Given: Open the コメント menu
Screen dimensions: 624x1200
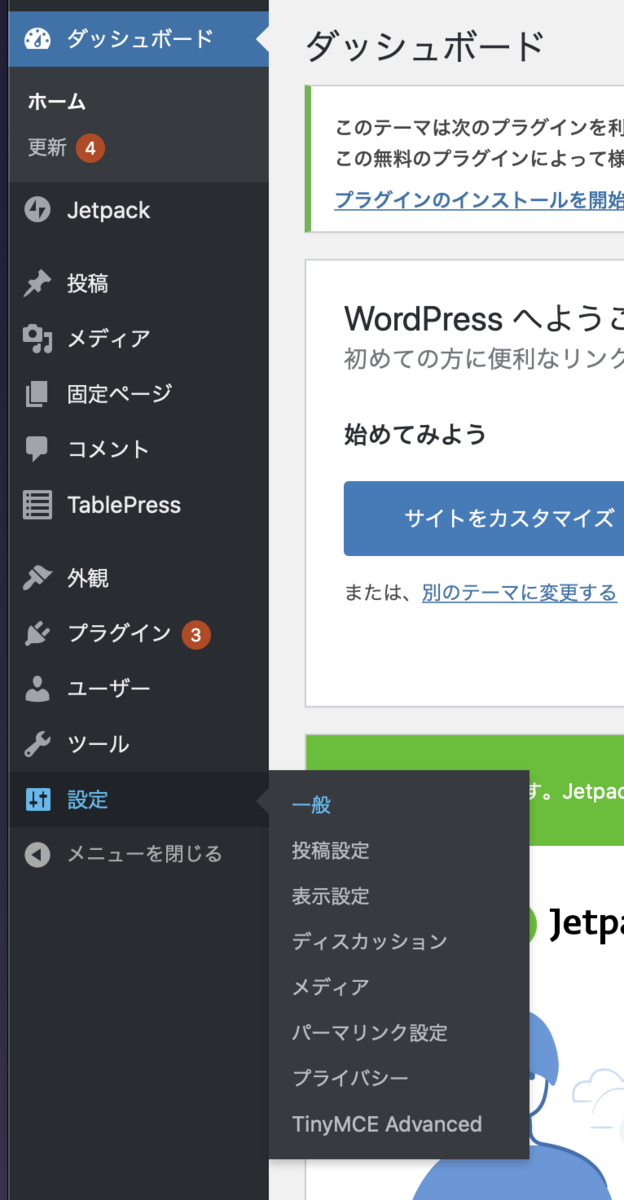Looking at the screenshot, I should click(139, 449).
